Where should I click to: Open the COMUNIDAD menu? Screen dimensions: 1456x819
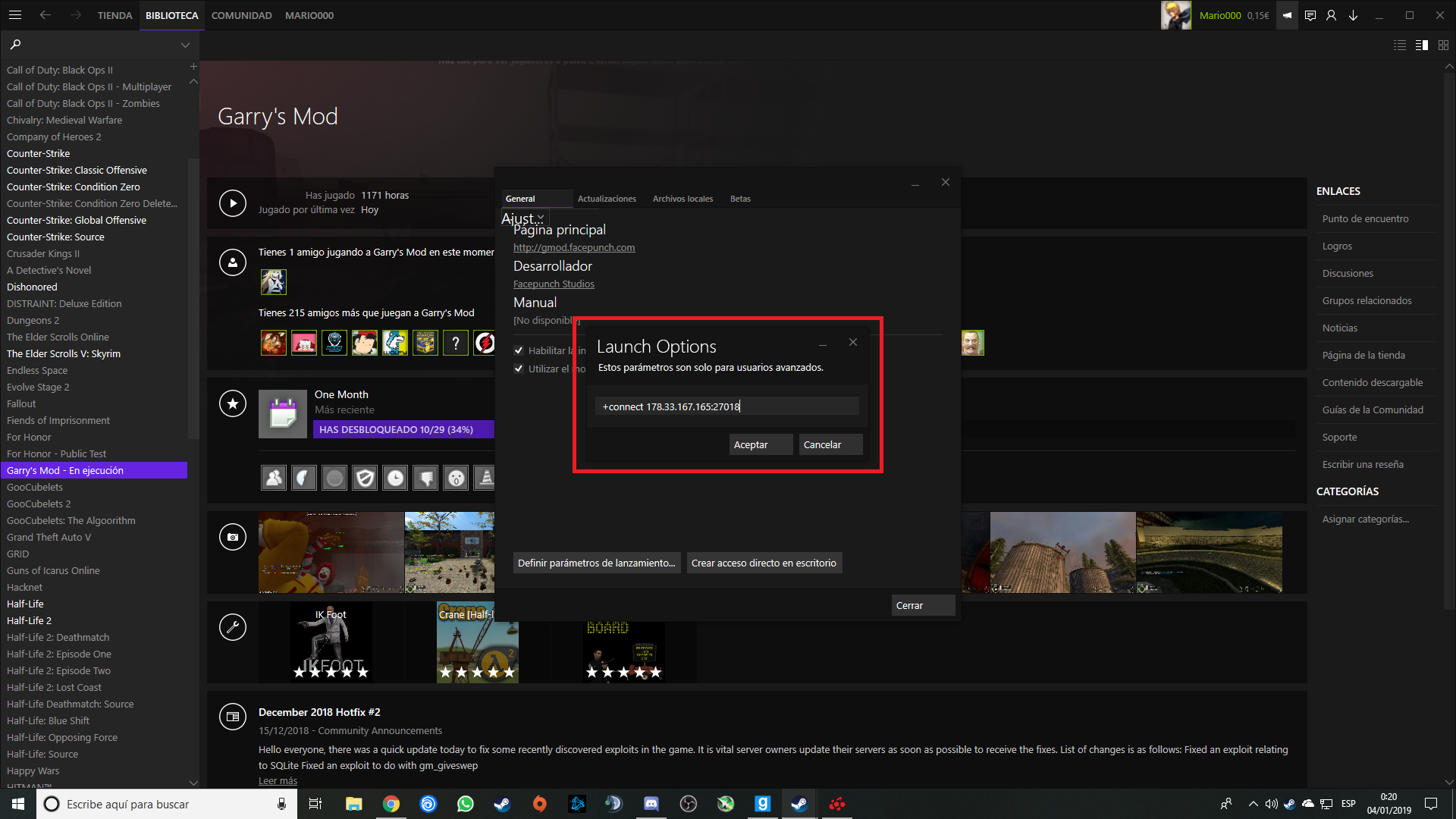[x=241, y=15]
